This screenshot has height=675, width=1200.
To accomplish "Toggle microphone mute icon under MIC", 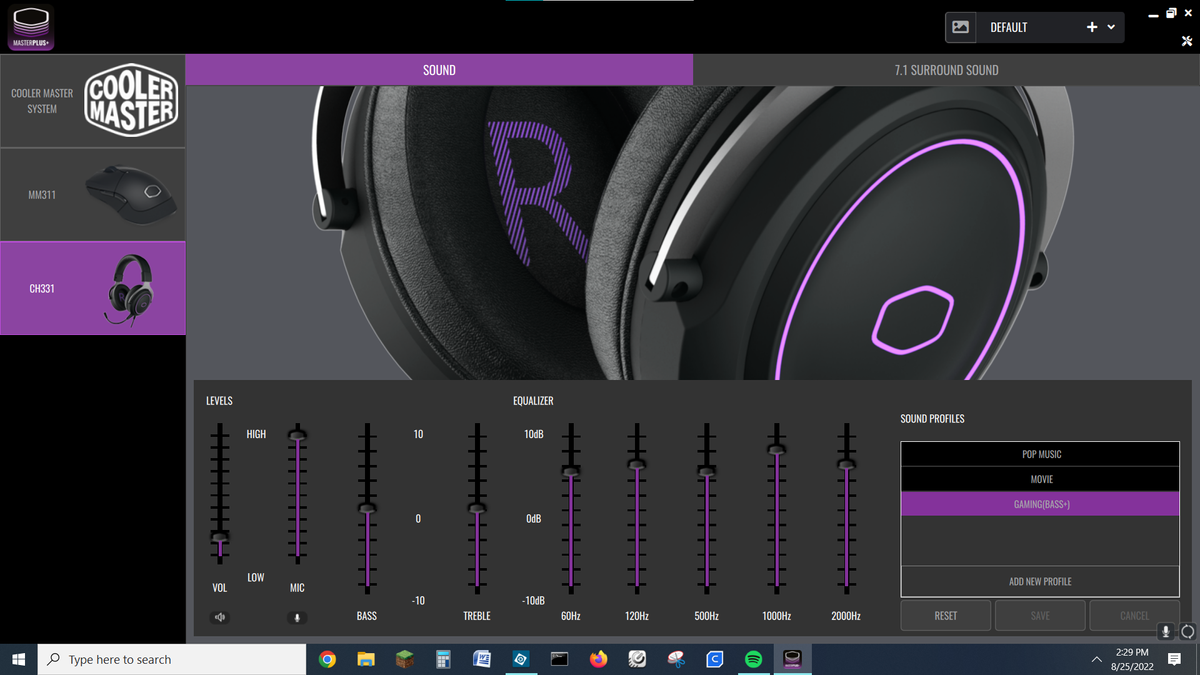I will [x=296, y=617].
